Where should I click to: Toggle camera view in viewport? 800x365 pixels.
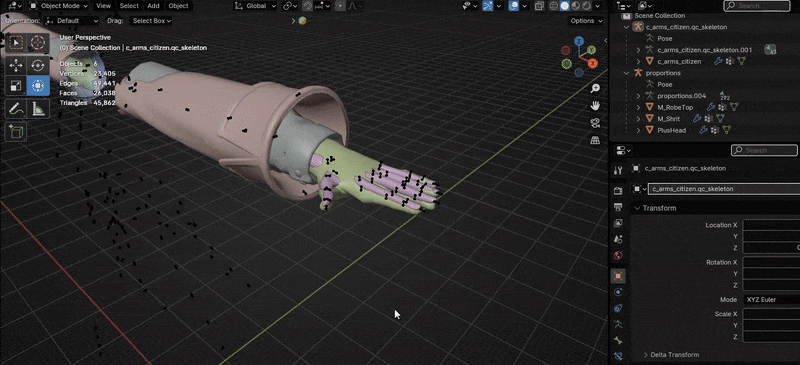tap(595, 123)
